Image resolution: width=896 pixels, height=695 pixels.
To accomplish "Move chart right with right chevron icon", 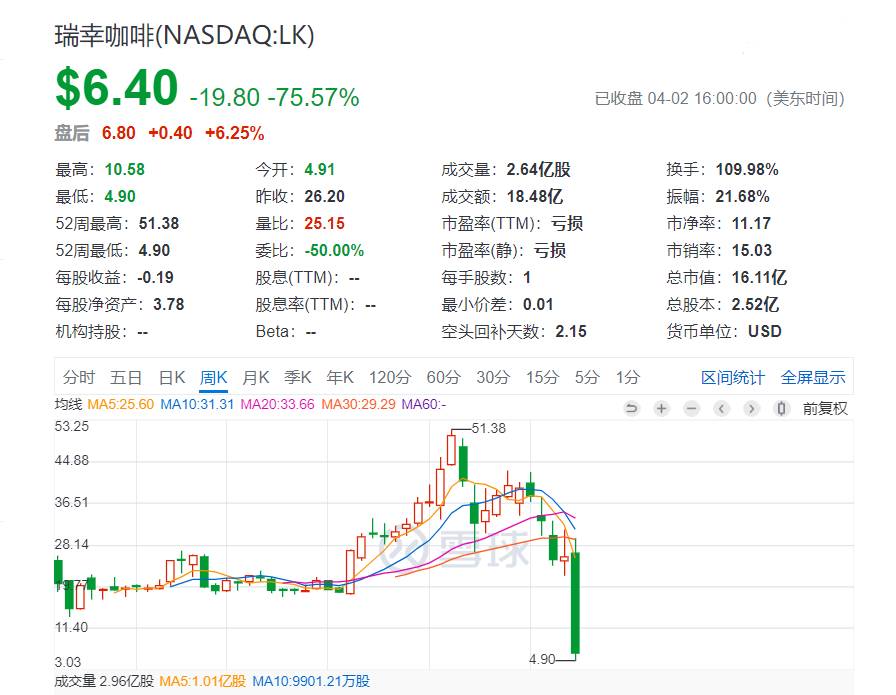I will point(751,408).
